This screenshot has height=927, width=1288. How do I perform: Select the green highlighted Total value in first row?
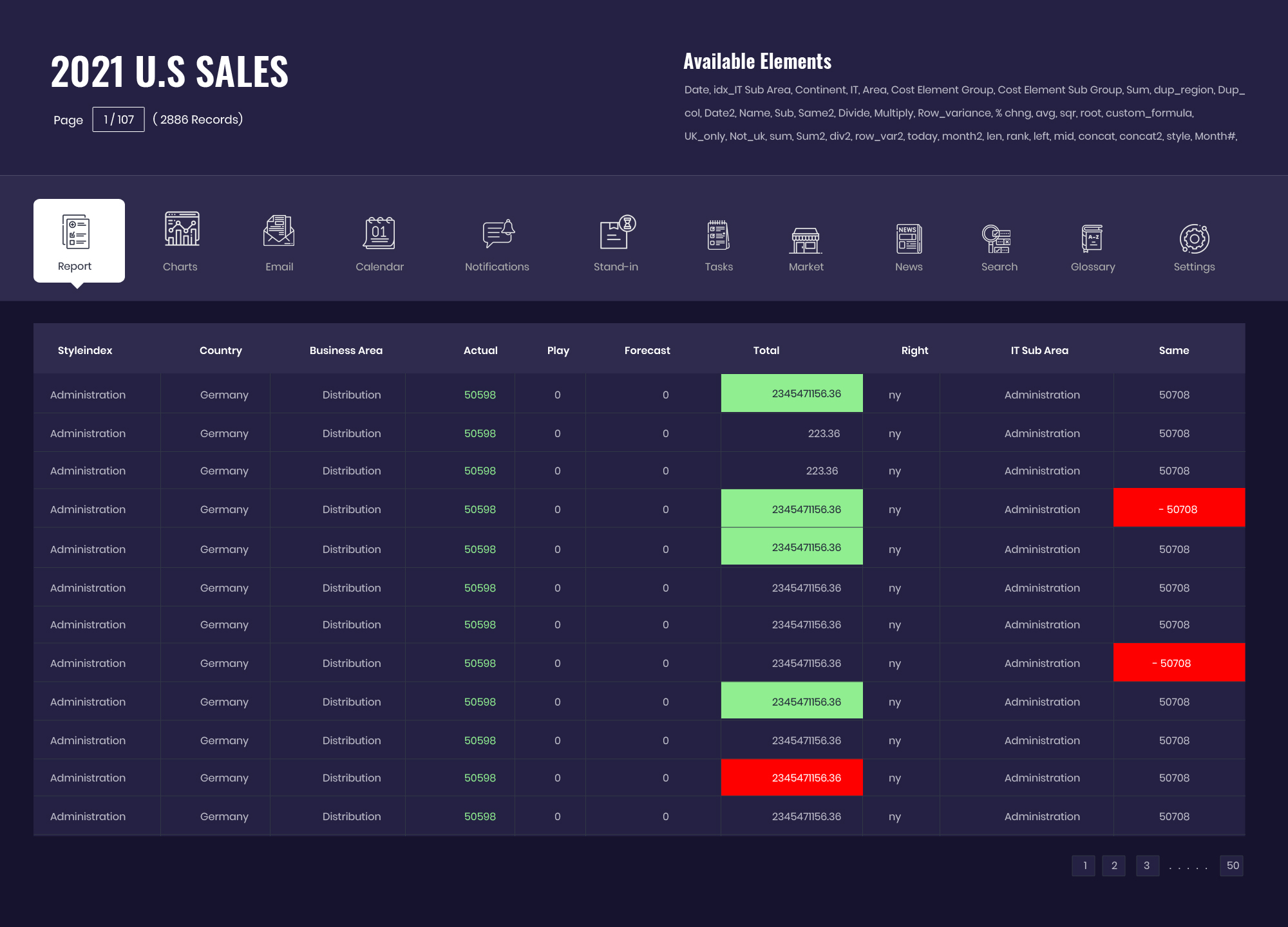coord(791,393)
